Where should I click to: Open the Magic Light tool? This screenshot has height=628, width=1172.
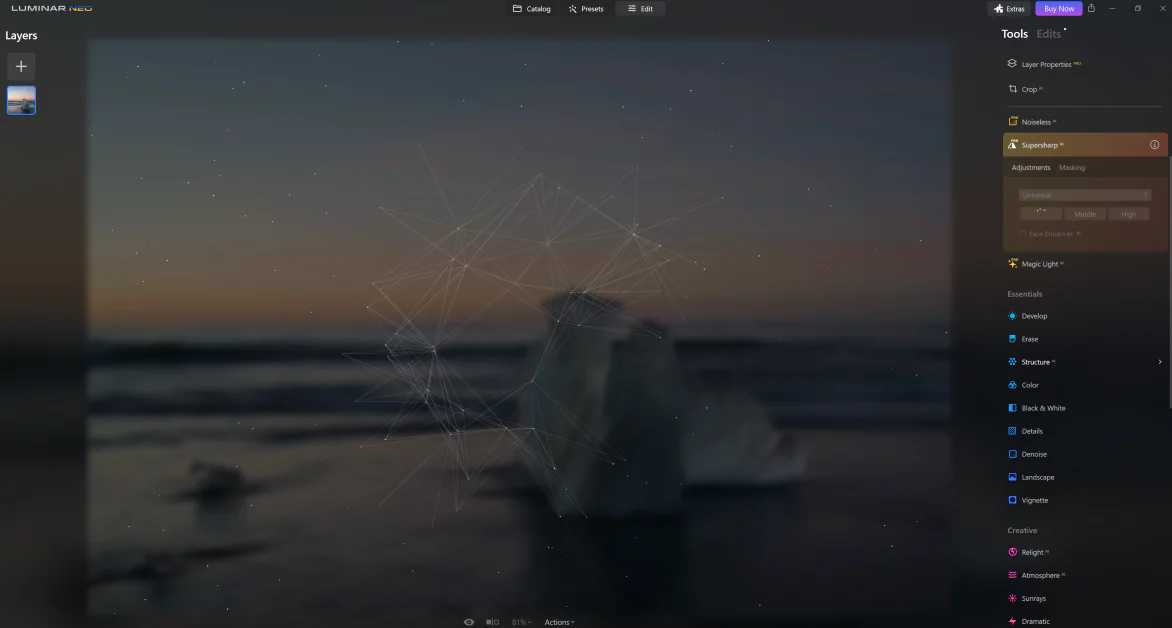pos(1039,264)
